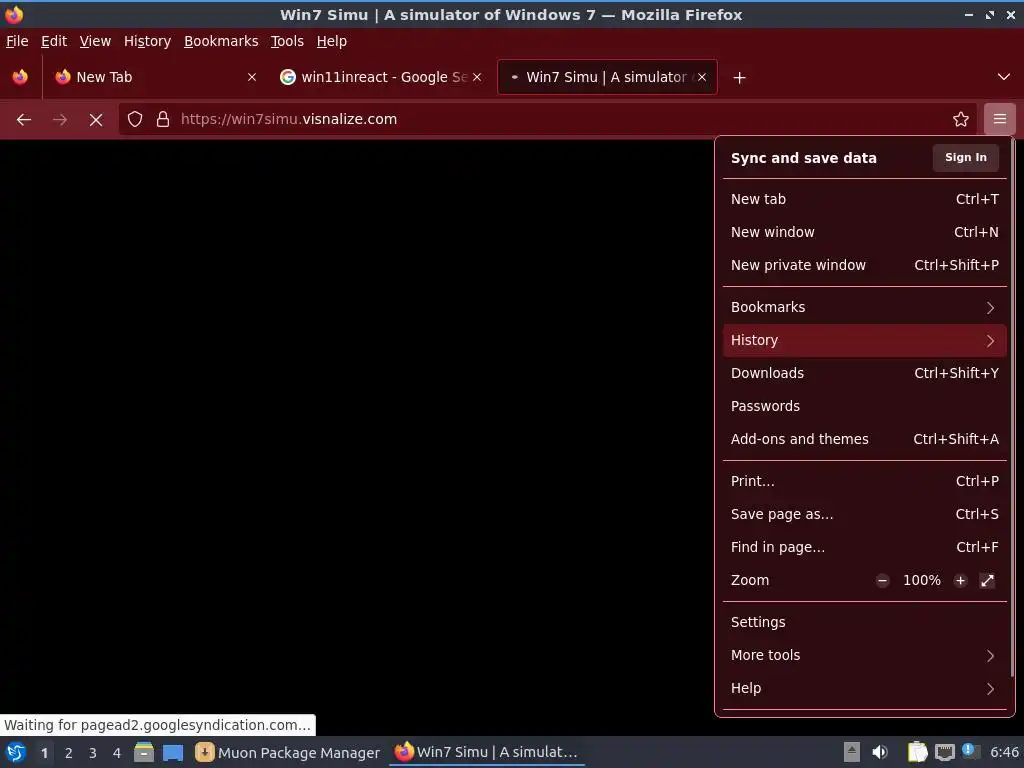
Task: Close the hamburger application menu button
Action: click(1000, 120)
